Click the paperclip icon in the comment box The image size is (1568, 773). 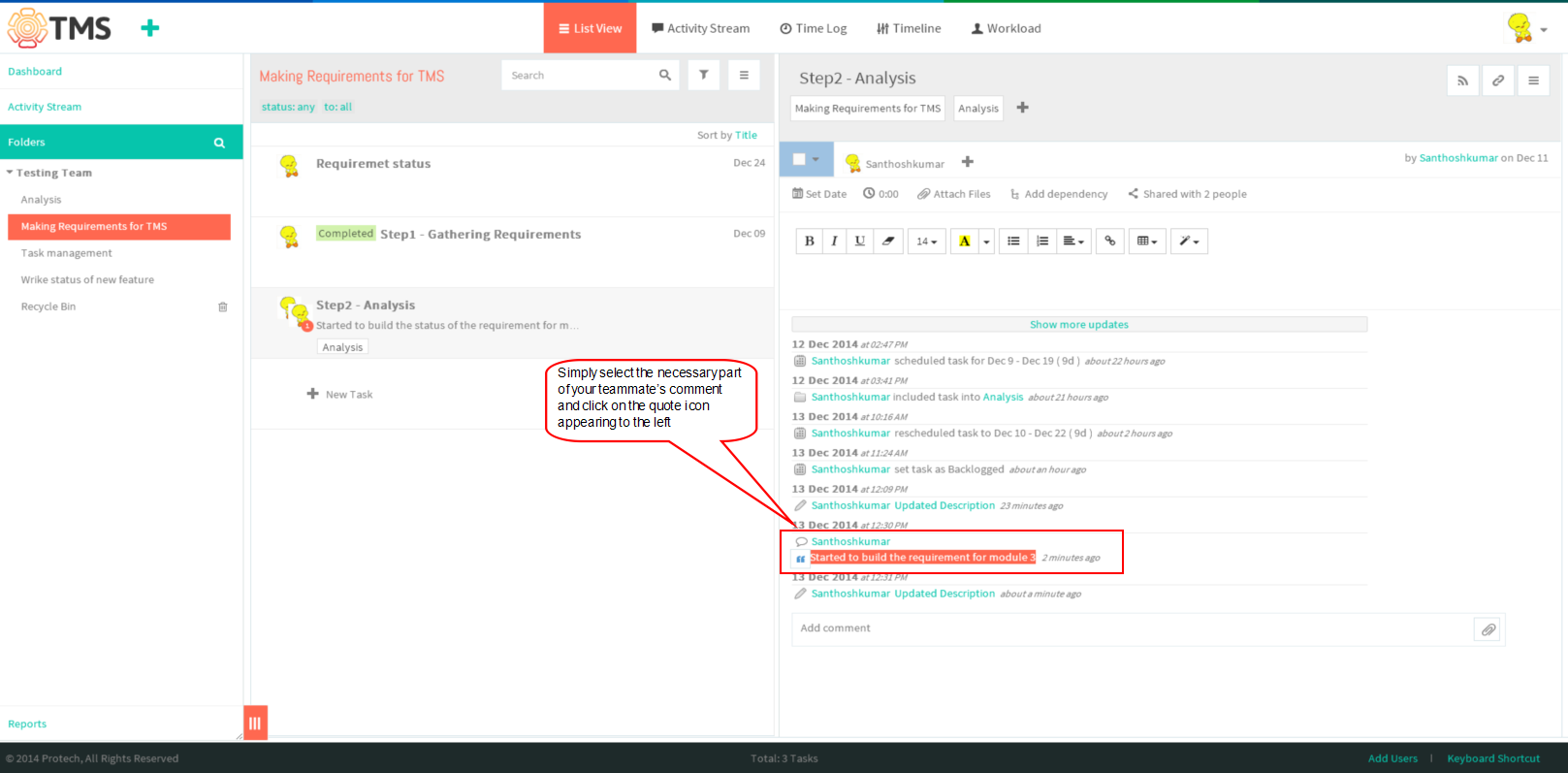[x=1488, y=629]
